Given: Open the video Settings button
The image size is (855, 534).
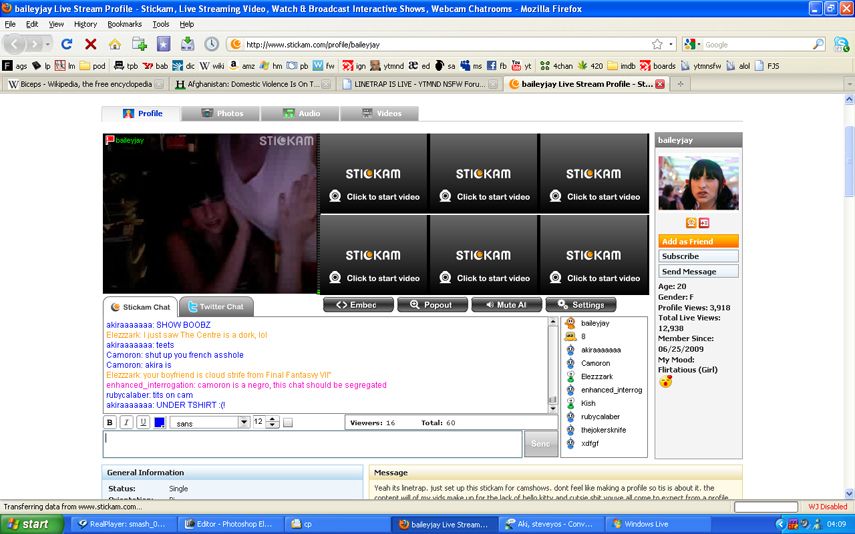Looking at the screenshot, I should (581, 305).
